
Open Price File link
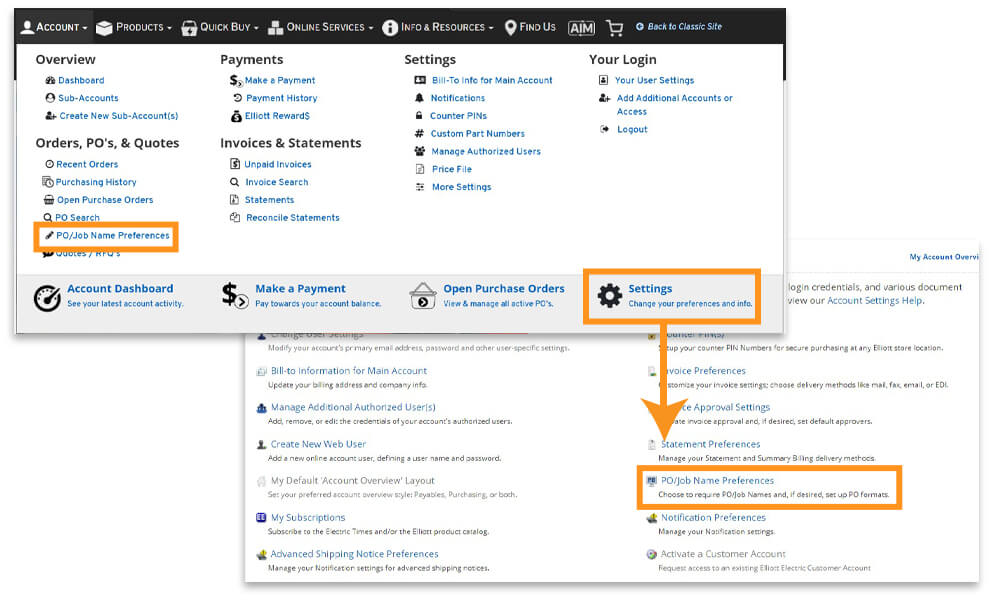(452, 170)
